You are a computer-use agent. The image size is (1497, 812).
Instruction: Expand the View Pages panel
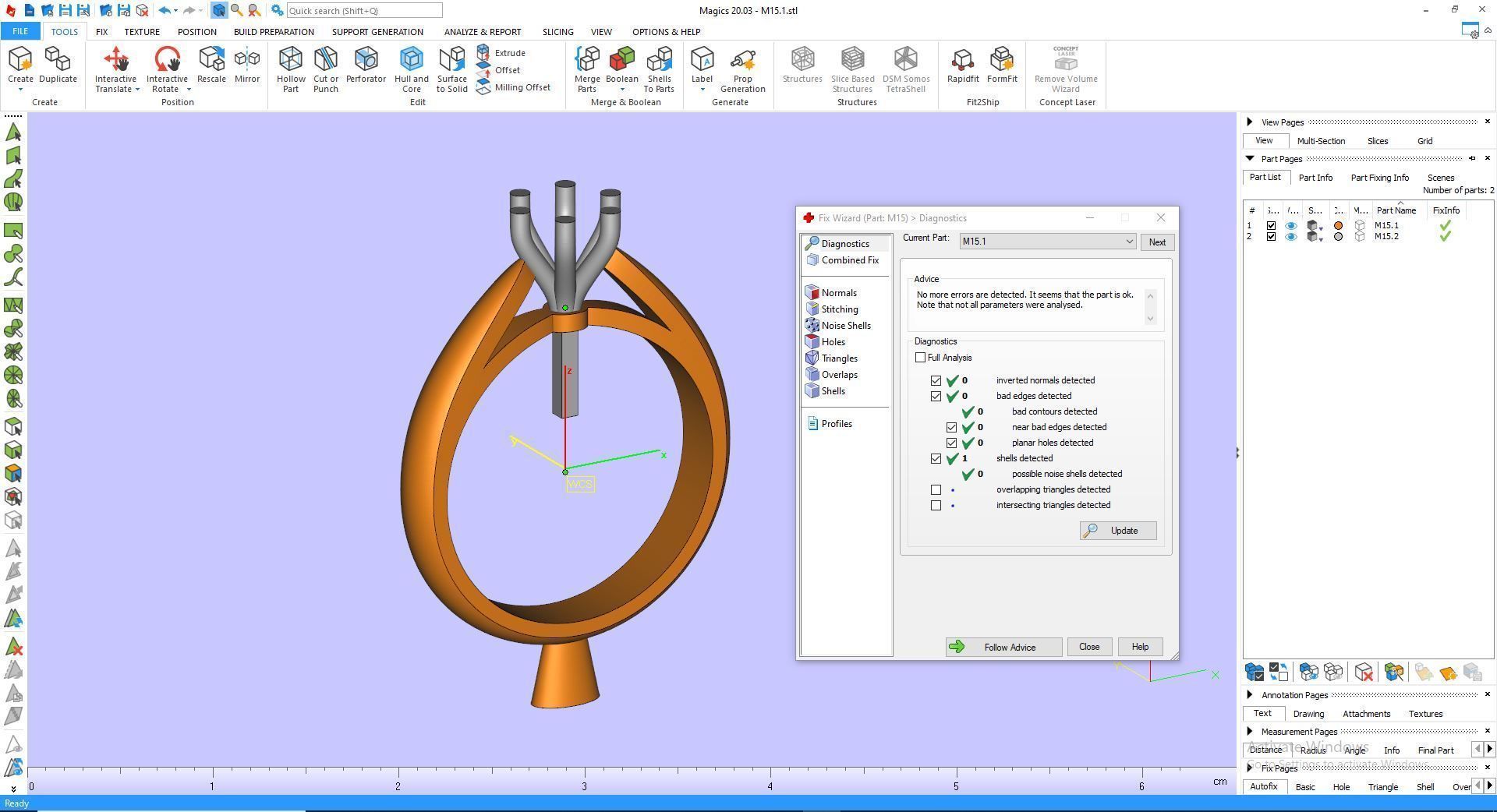(x=1249, y=122)
